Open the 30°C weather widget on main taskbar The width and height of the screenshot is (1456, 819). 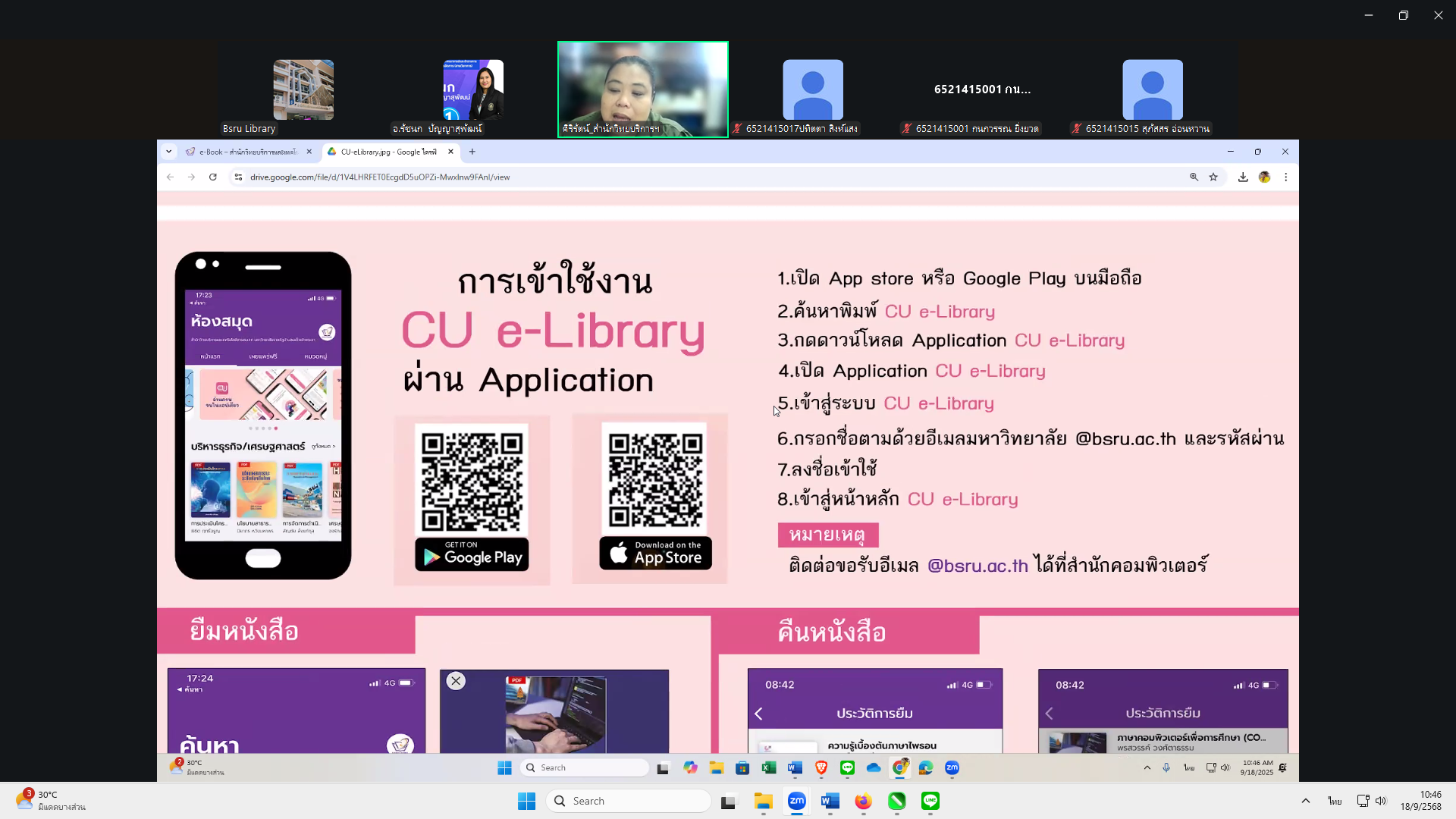[x=50, y=801]
